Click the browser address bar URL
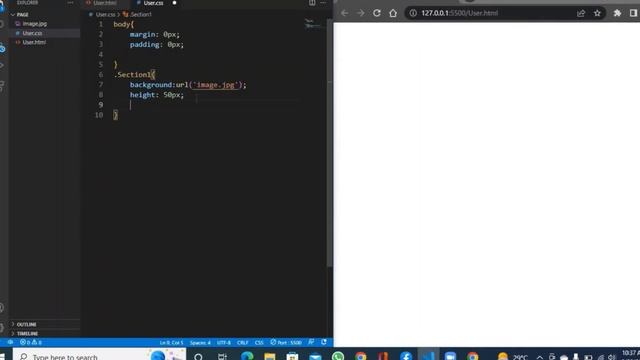Screen dimensions: 640x360 click(460, 13)
